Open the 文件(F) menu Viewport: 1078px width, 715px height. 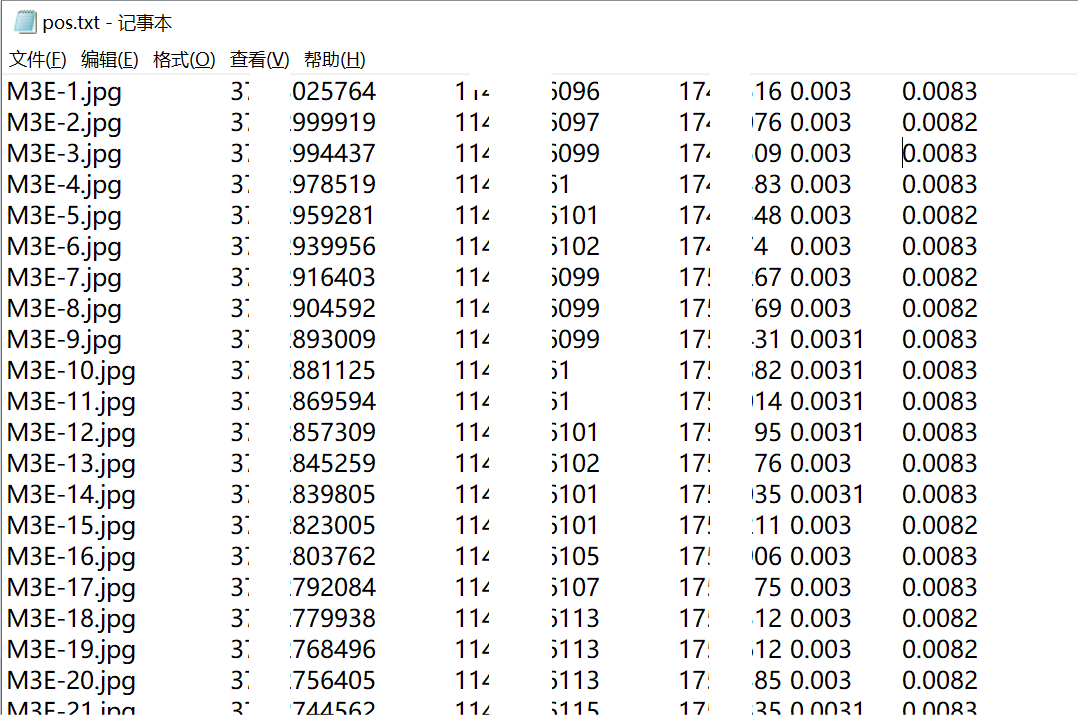click(38, 60)
